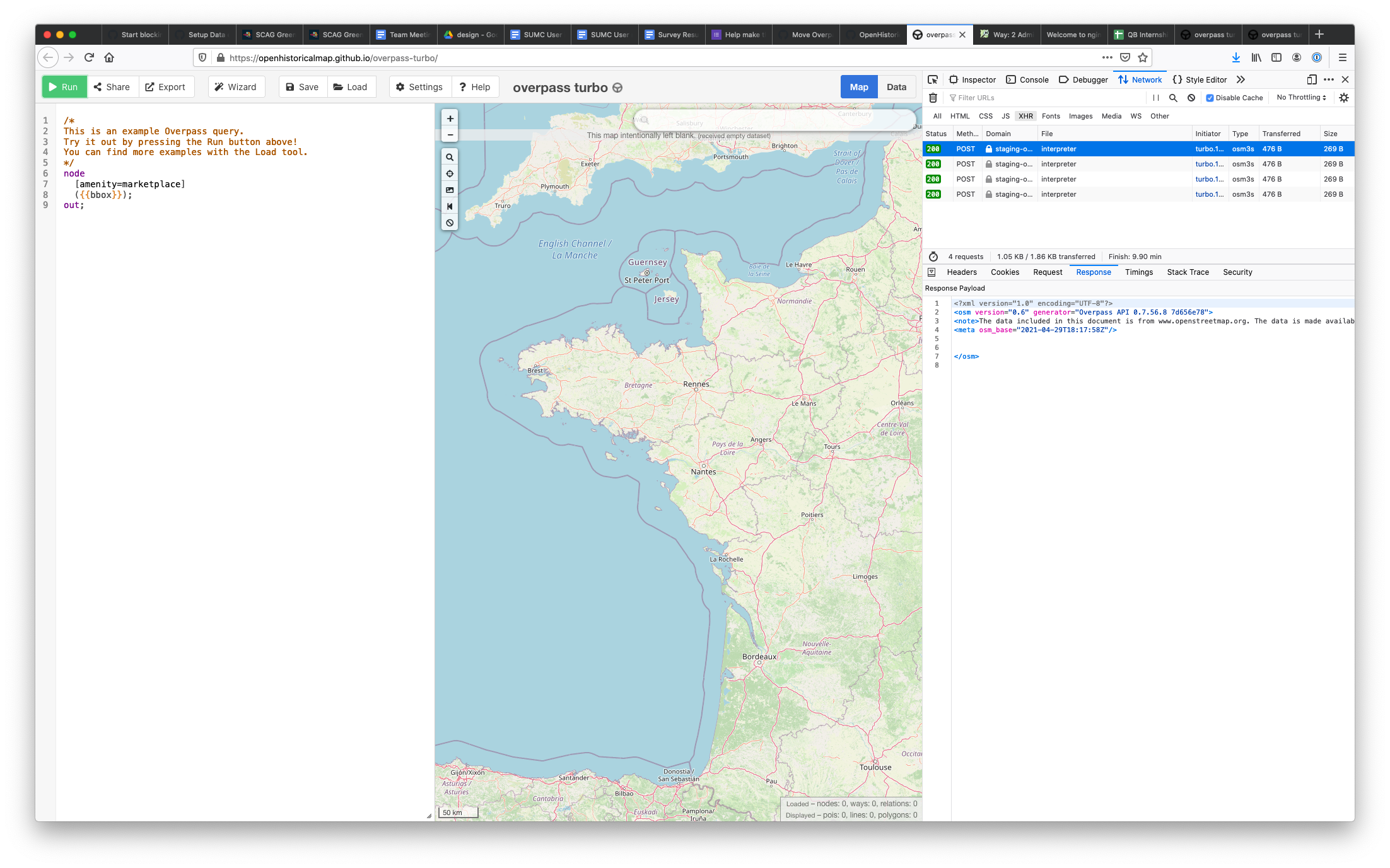The image size is (1390, 868).
Task: Click the search magnifier icon on the map
Action: point(450,157)
